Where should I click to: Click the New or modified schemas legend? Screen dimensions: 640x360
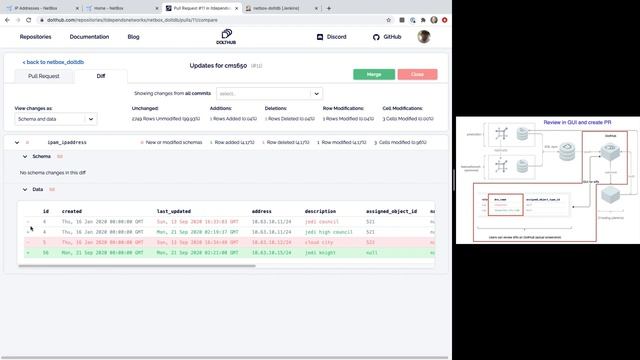(171, 142)
